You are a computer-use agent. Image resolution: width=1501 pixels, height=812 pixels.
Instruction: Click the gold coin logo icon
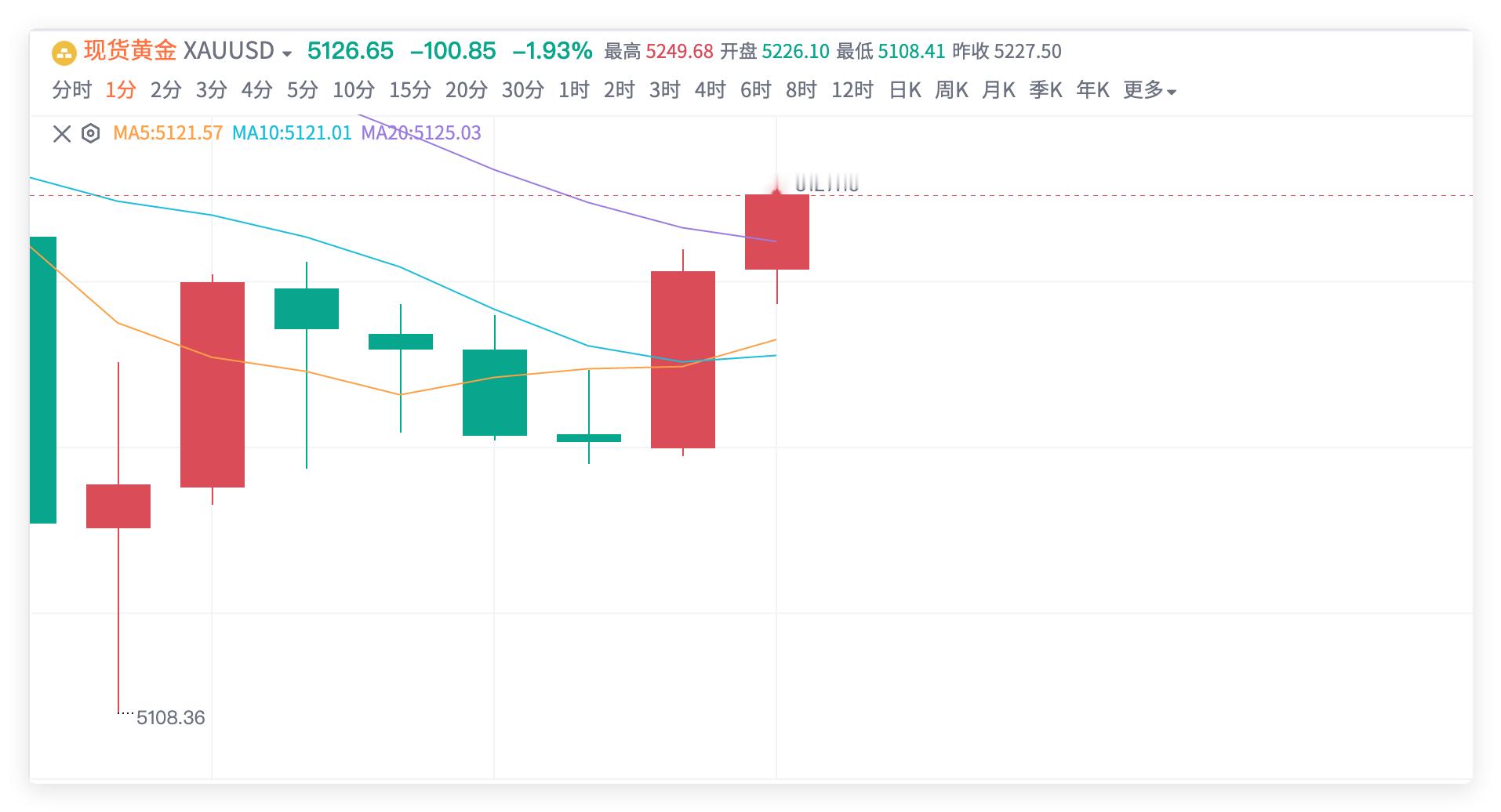(64, 53)
